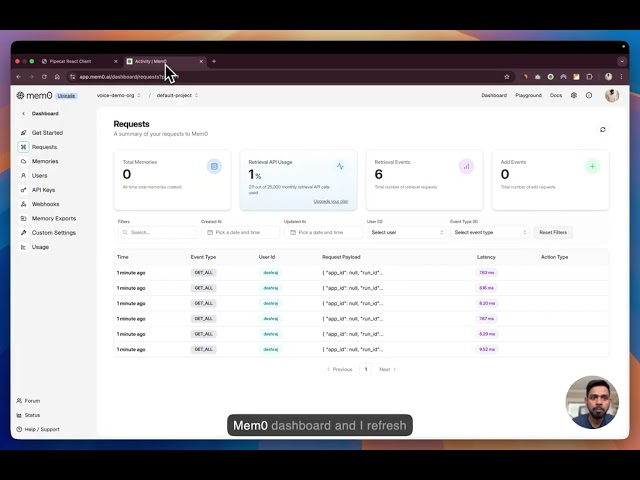Open the user avatar menu

pyautogui.click(x=611, y=96)
